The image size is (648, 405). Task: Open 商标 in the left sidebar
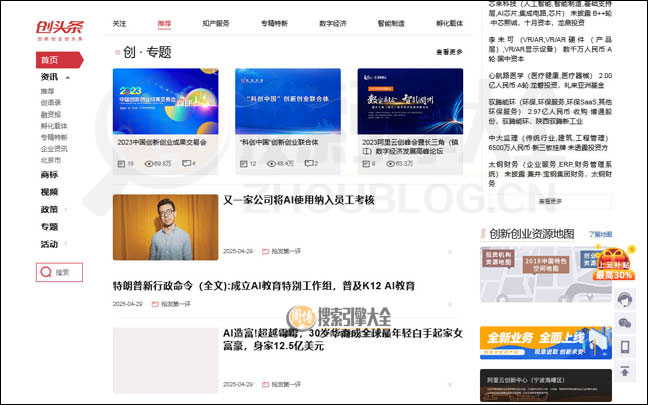(x=49, y=175)
